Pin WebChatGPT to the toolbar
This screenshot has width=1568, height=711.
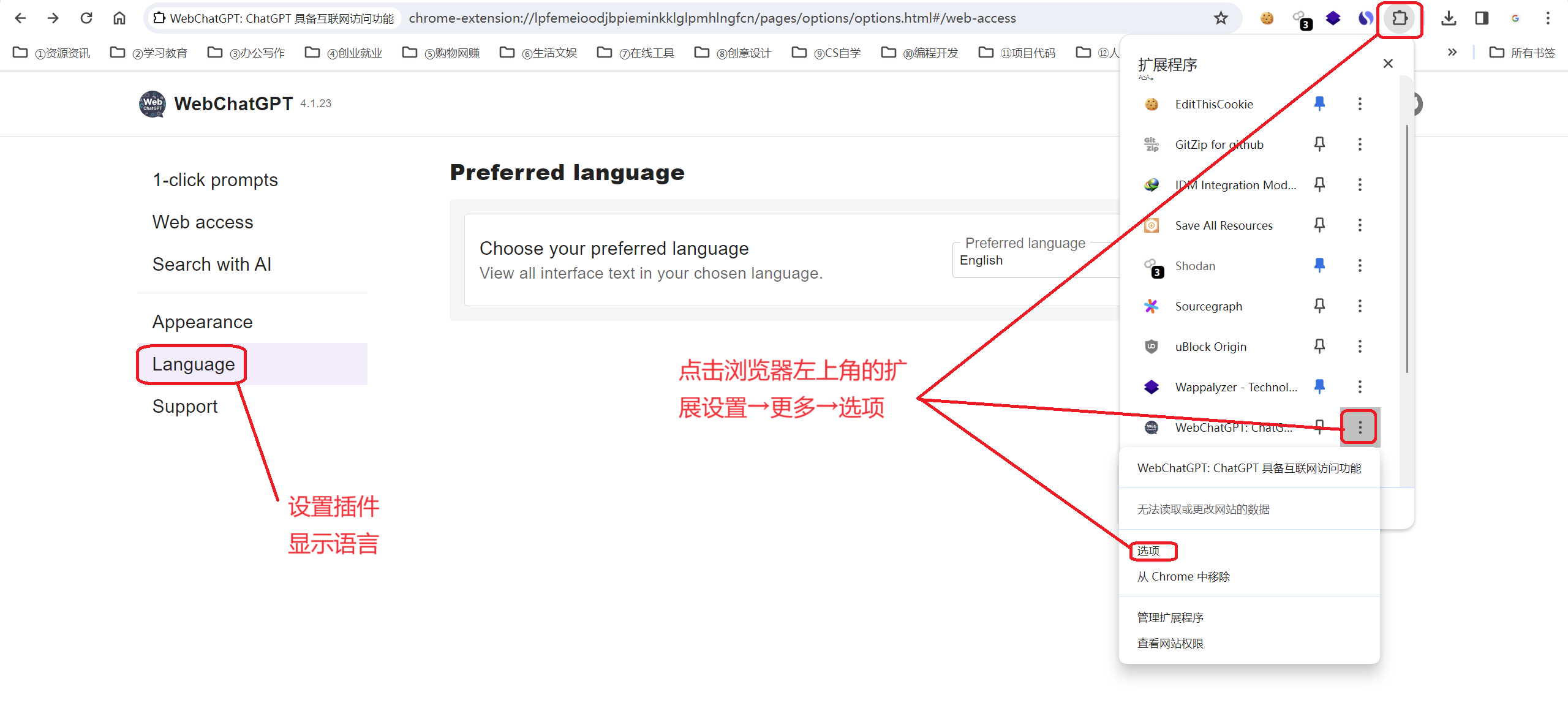pos(1319,426)
